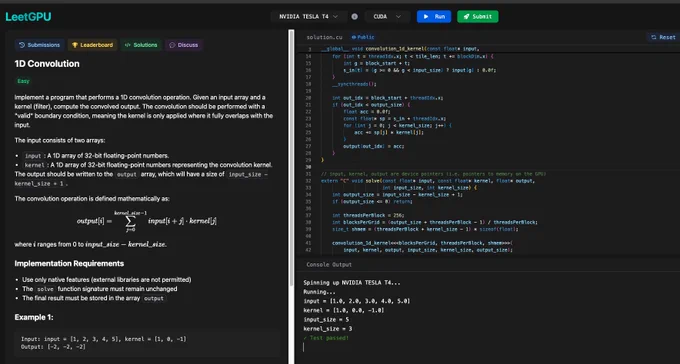Click the 'if (output_size <= 0) return;' line

(373, 201)
